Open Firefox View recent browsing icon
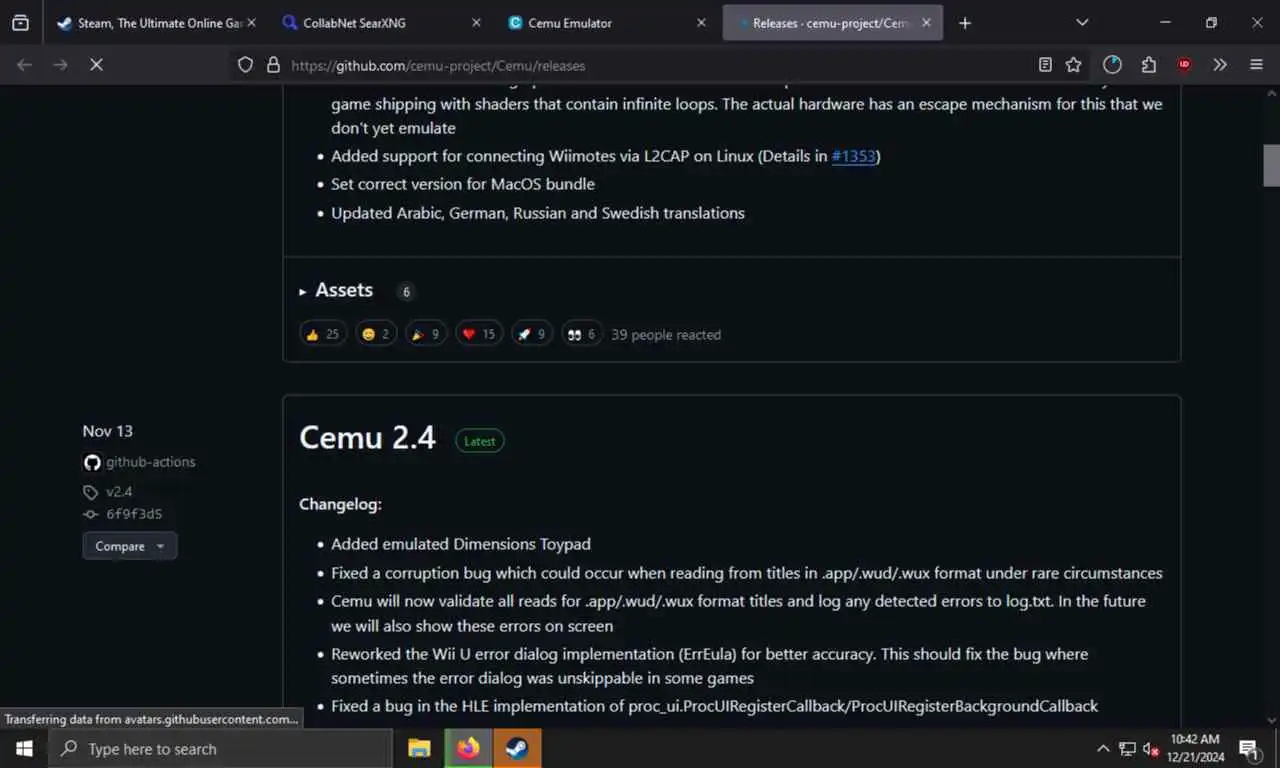 pos(20,22)
